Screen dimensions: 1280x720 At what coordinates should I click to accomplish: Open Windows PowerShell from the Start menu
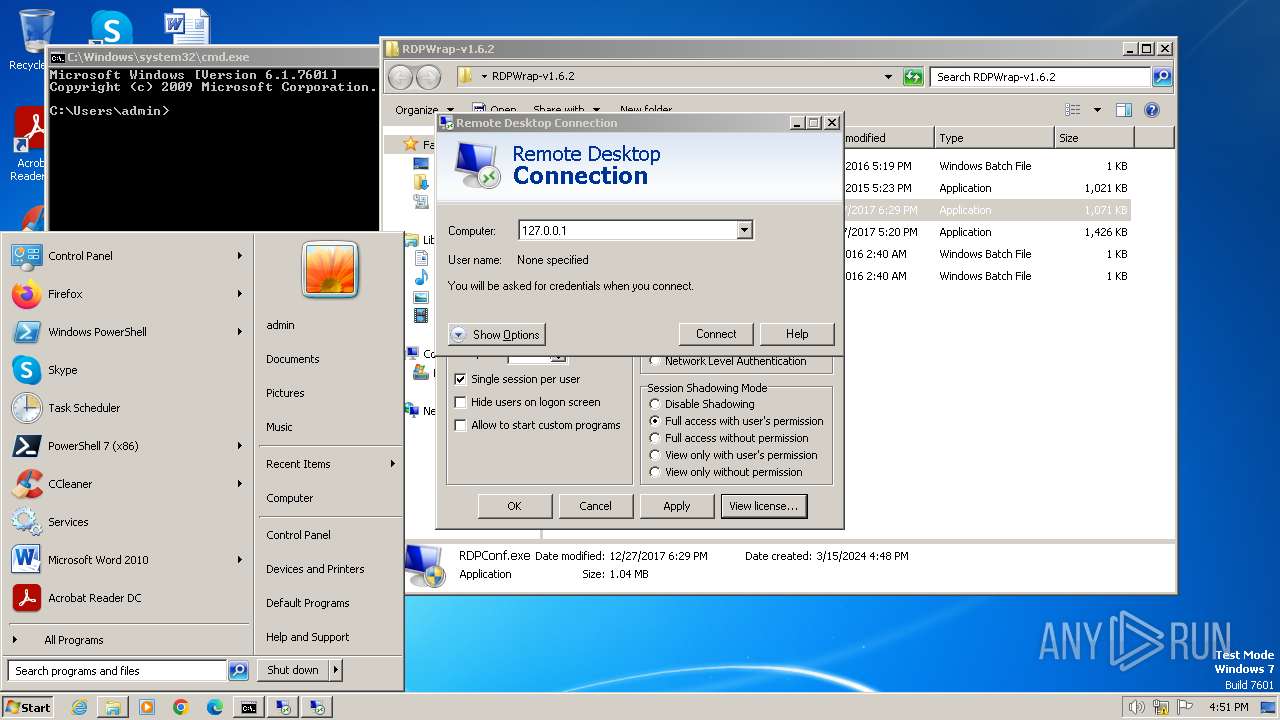[126, 332]
